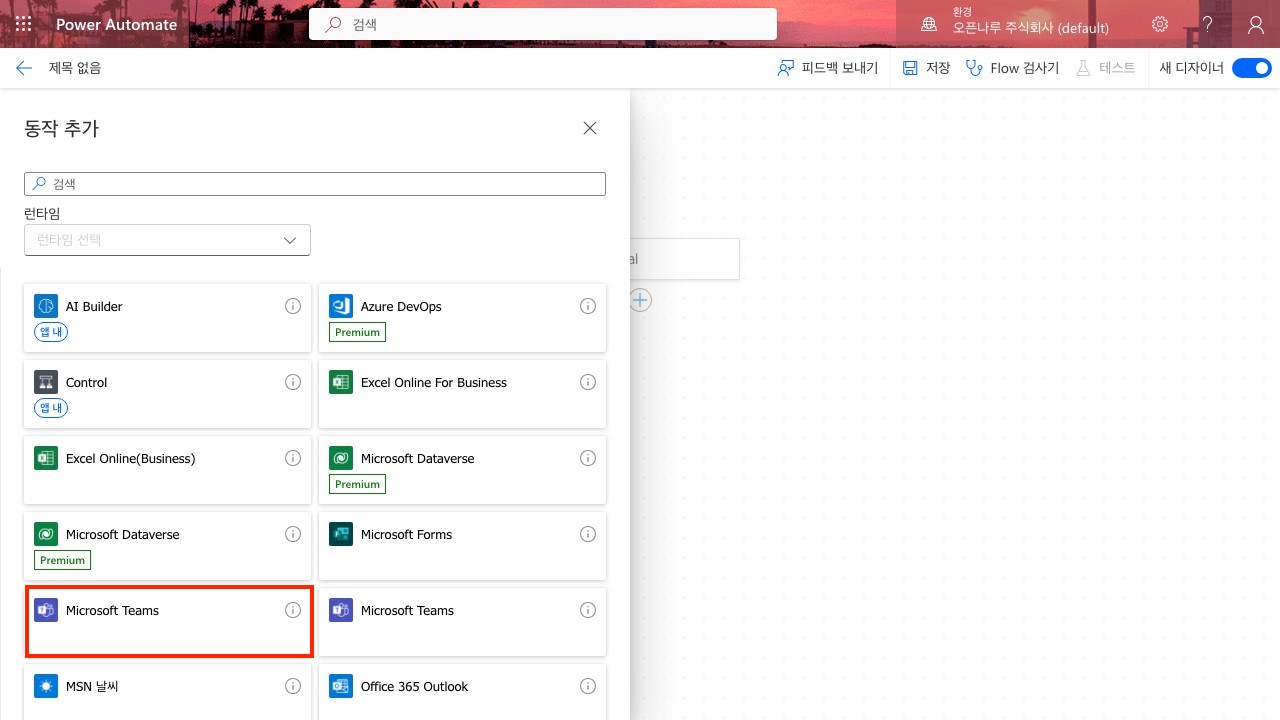This screenshot has width=1280, height=720.
Task: Click the plus icon to add step
Action: [640, 300]
